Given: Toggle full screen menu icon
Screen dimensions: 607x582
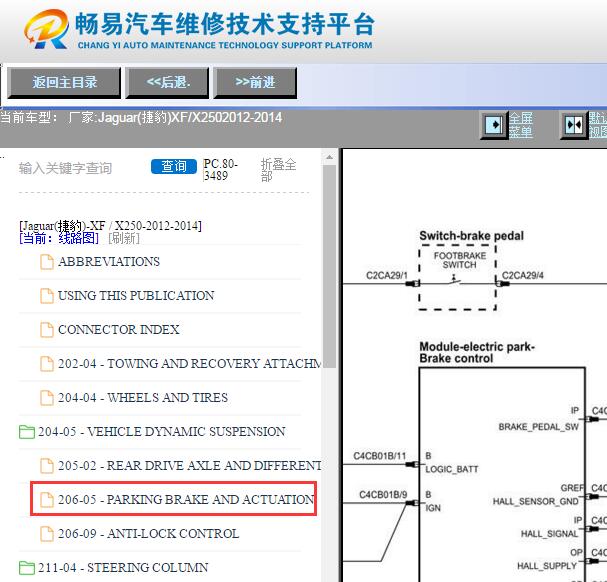Looking at the screenshot, I should (494, 125).
